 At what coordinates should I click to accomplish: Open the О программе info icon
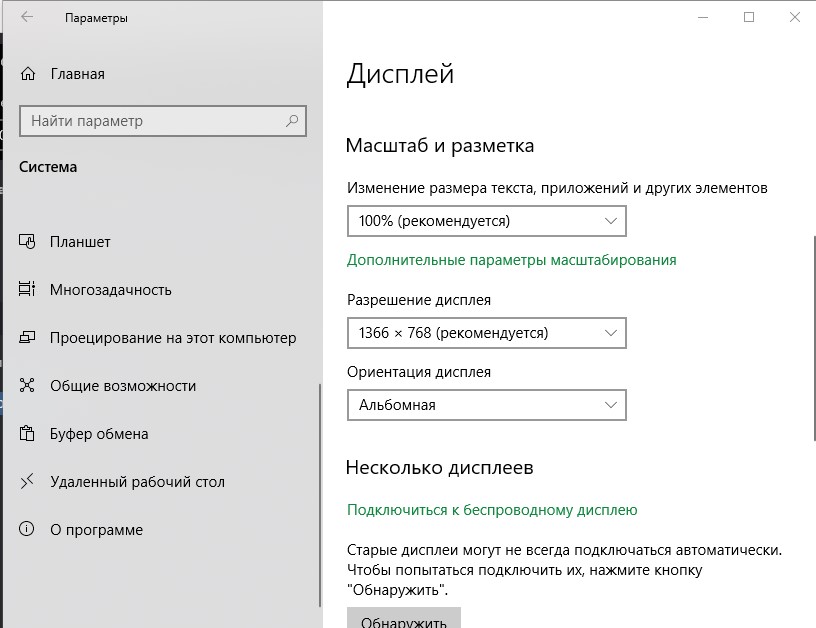[27, 529]
